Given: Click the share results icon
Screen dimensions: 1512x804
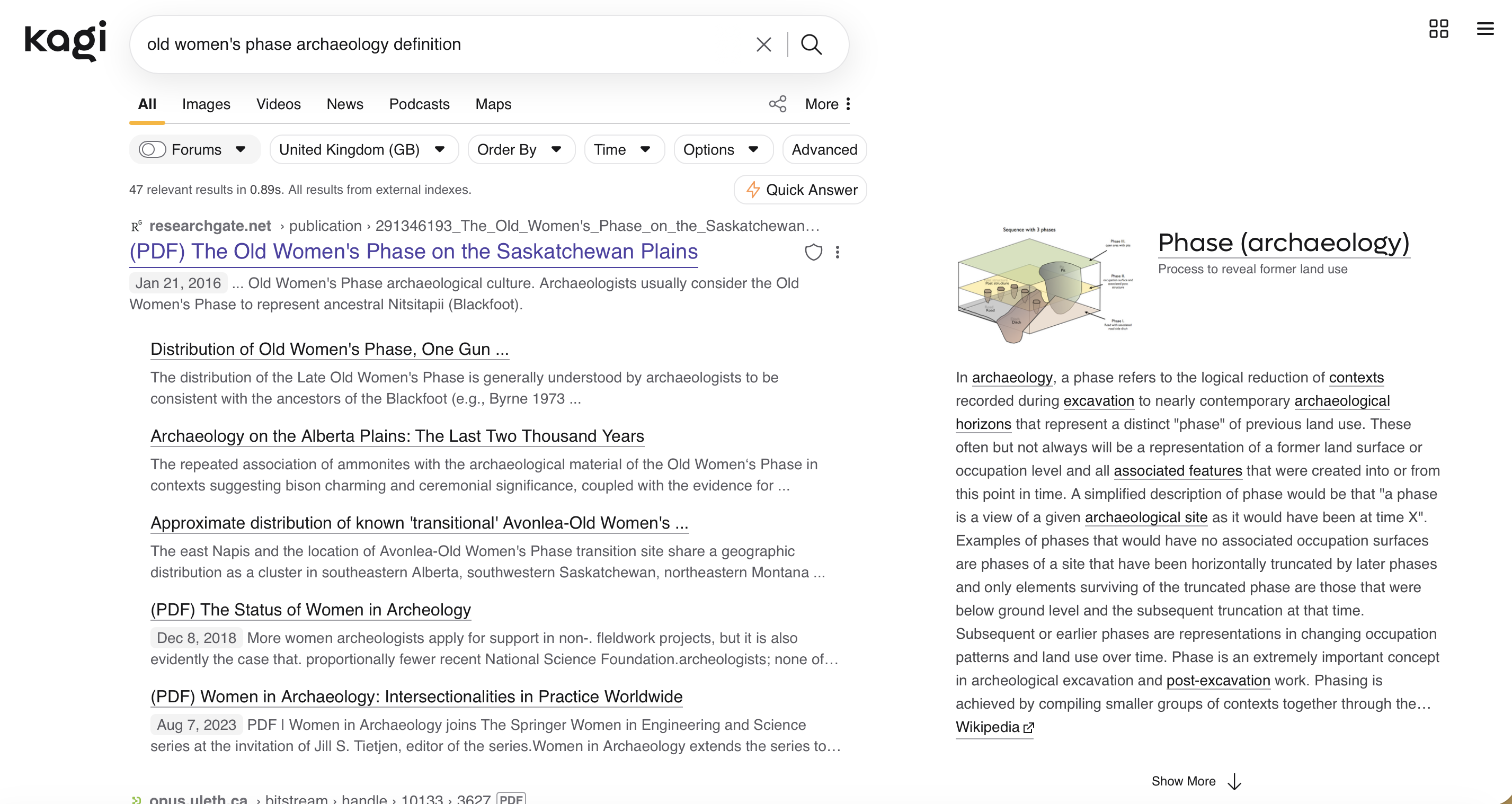Looking at the screenshot, I should tap(778, 104).
